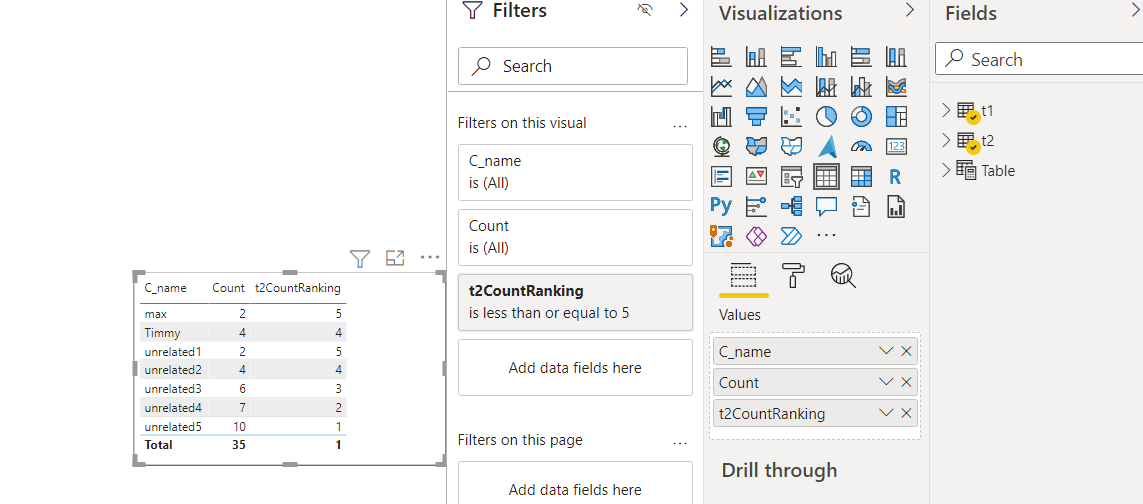Image resolution: width=1143 pixels, height=504 pixels.
Task: Click the Fields pane search box
Action: click(1039, 60)
